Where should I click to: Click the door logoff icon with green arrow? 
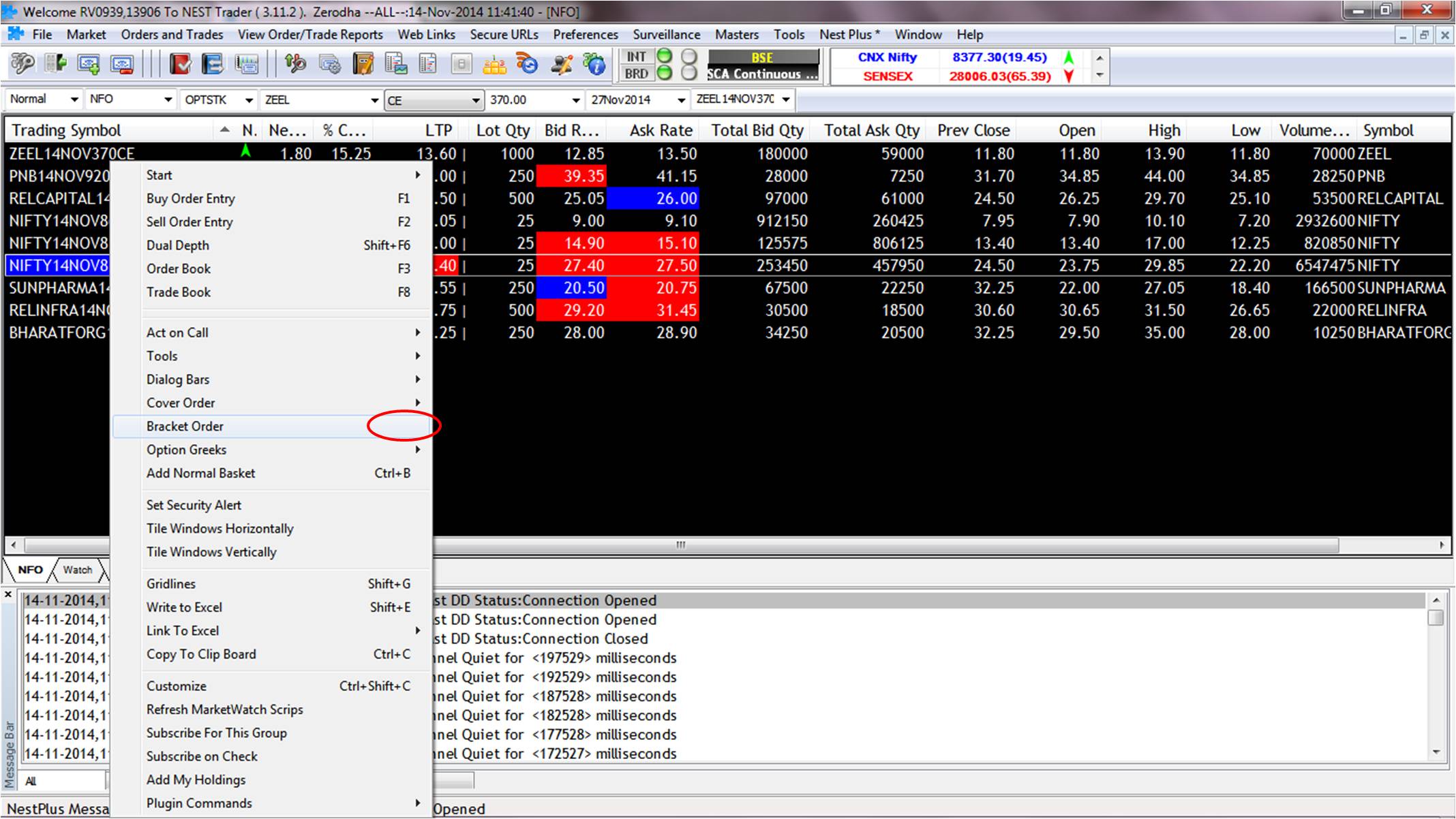[x=56, y=65]
